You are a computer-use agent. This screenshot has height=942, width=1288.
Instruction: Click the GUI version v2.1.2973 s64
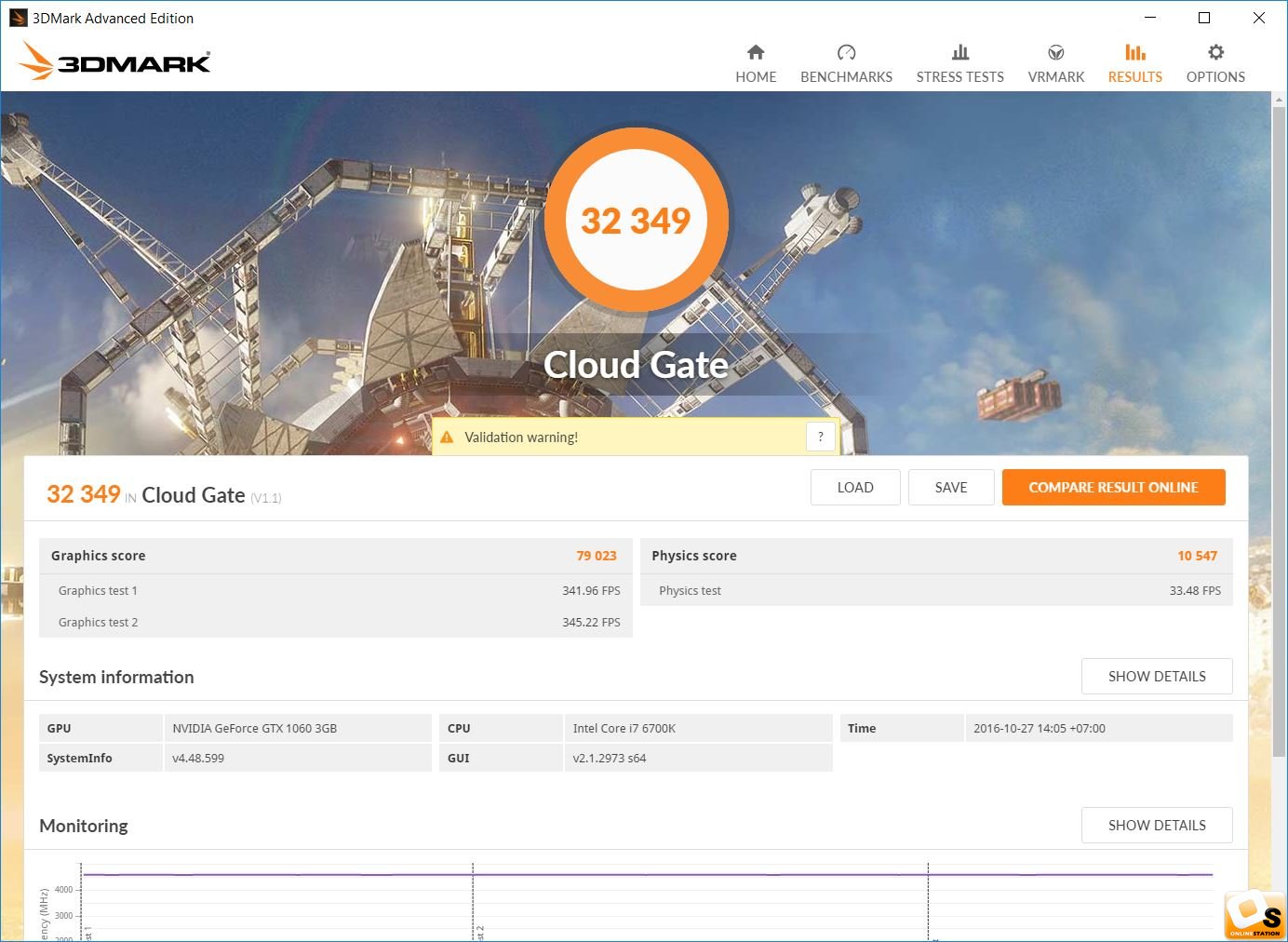coord(610,759)
